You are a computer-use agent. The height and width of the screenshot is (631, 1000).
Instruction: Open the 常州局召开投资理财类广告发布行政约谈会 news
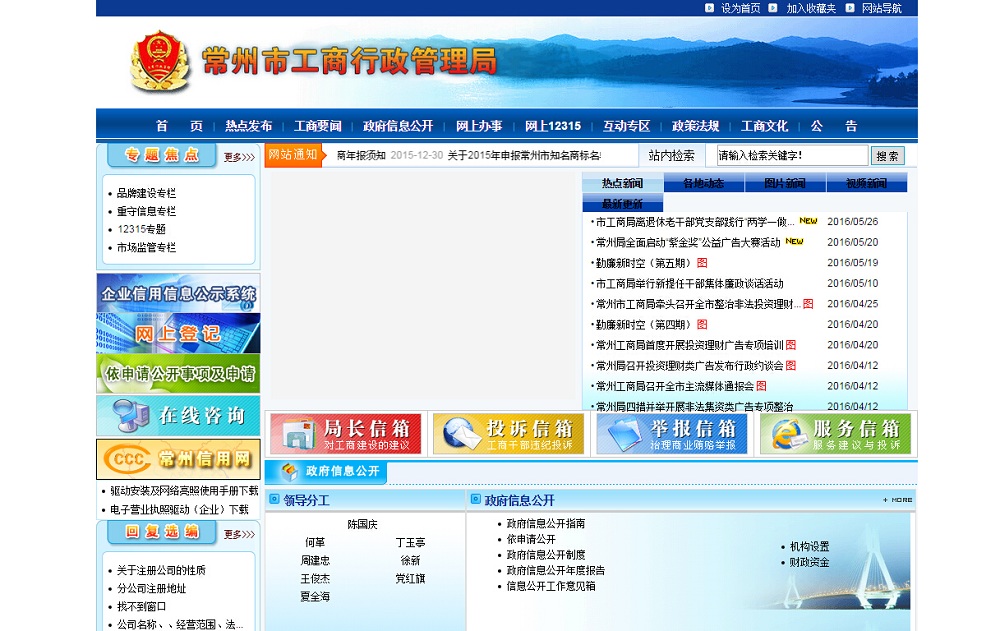689,366
